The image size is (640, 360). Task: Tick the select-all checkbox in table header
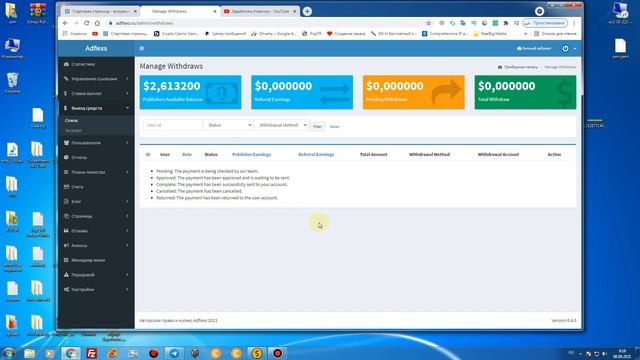pyautogui.click(x=148, y=154)
